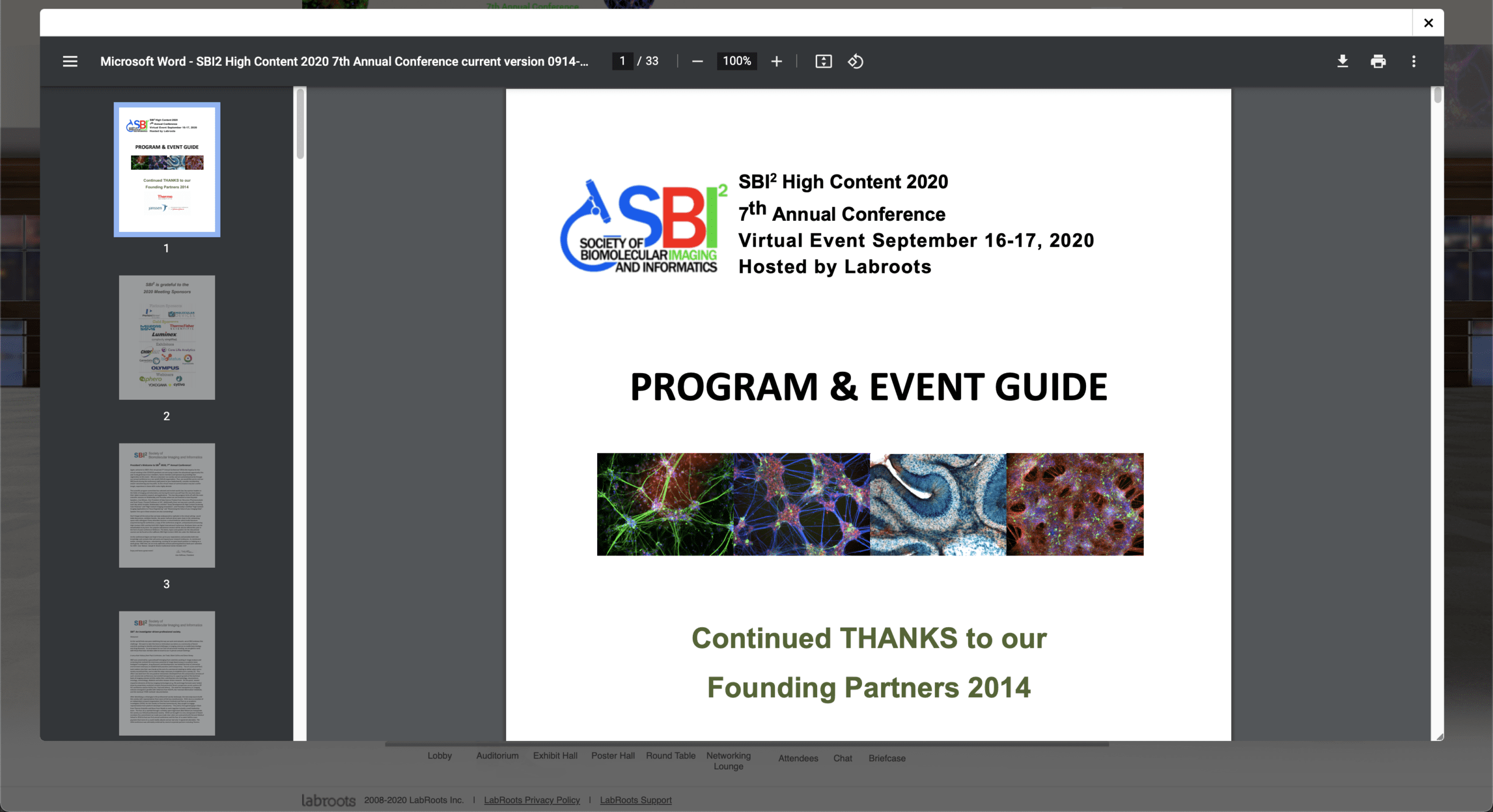Rotate the document counterclockwise
The image size is (1493, 812).
tap(856, 61)
